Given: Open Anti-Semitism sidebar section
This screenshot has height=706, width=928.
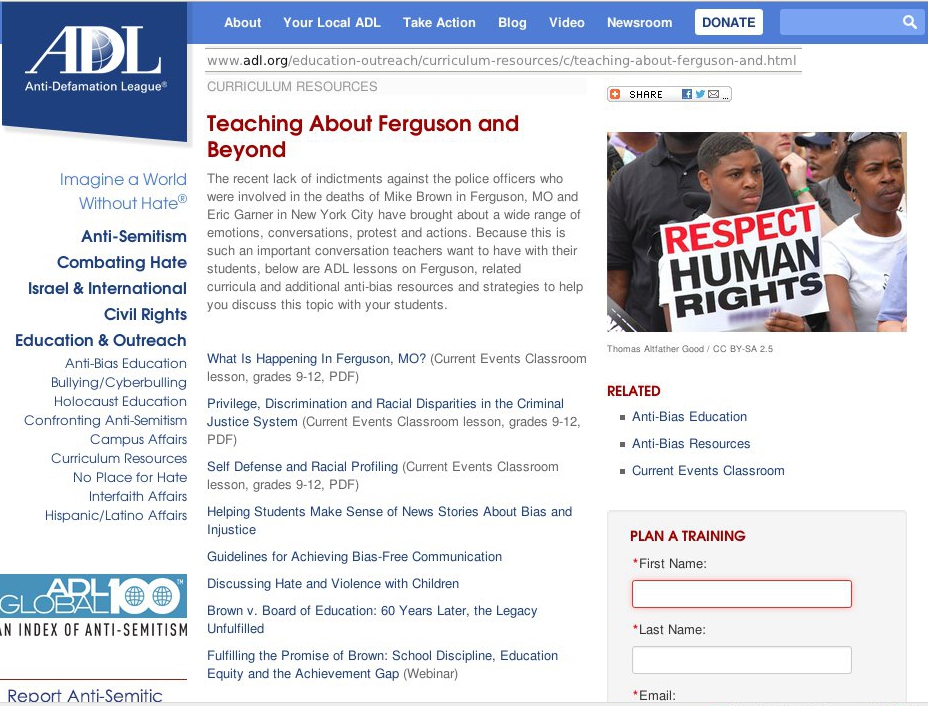Looking at the screenshot, I should 134,236.
